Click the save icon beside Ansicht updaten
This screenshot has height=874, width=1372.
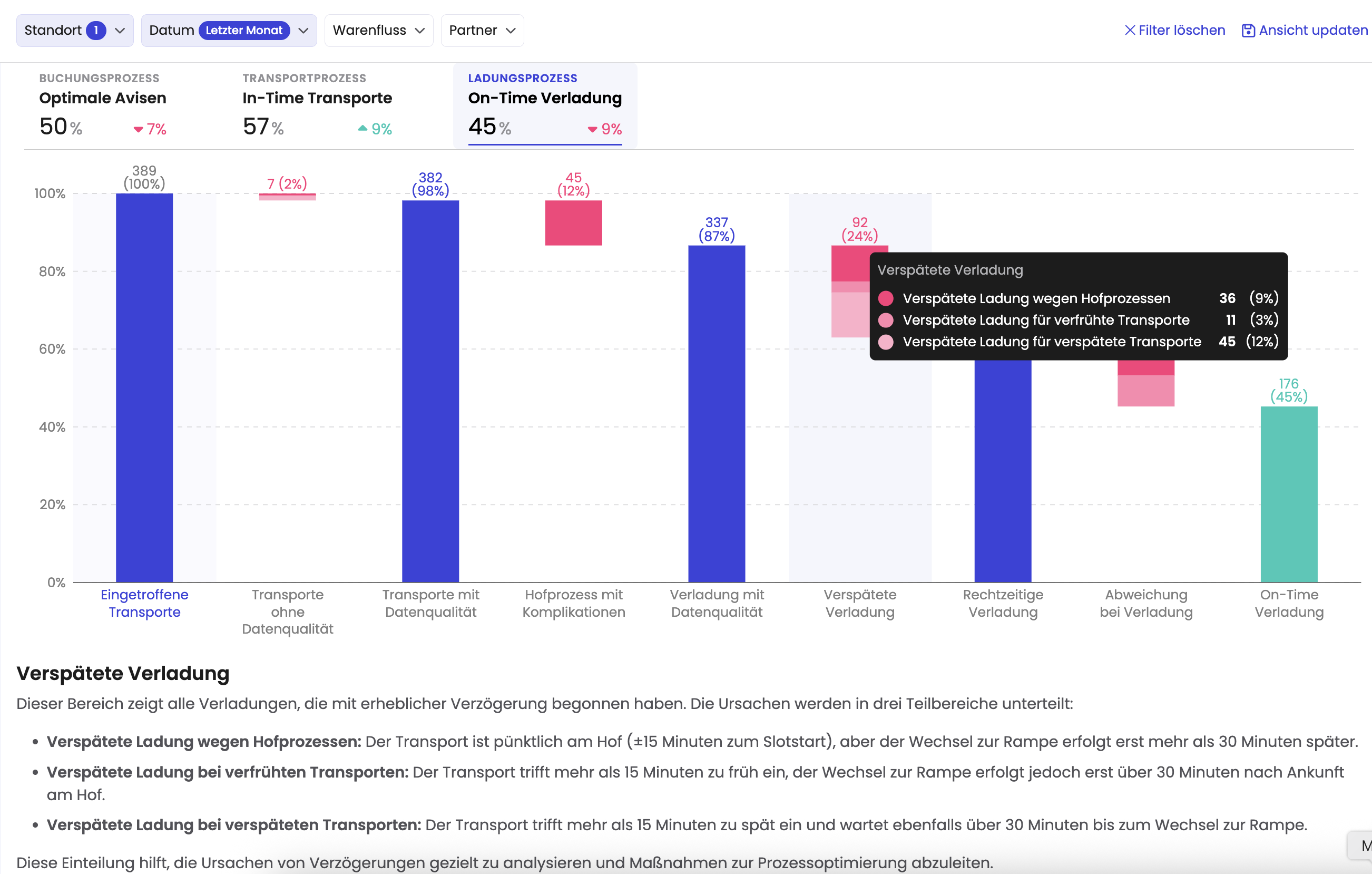1248,30
